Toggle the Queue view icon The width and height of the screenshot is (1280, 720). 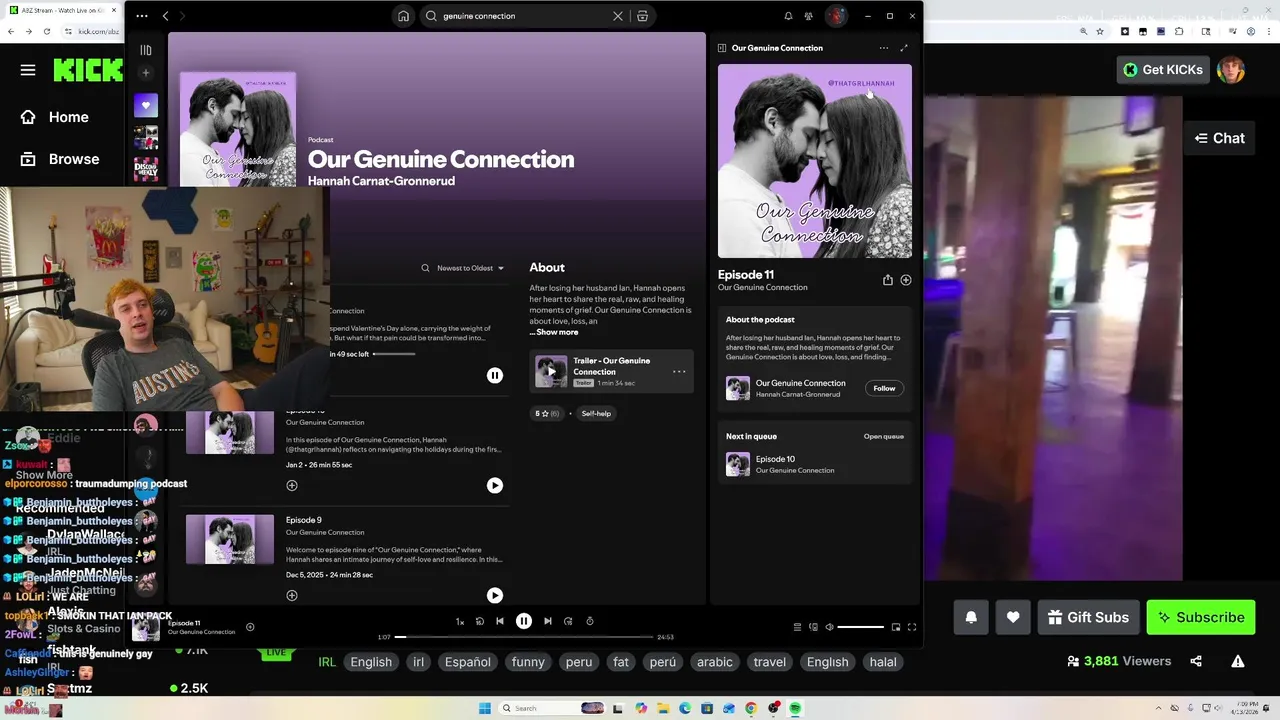click(x=797, y=627)
